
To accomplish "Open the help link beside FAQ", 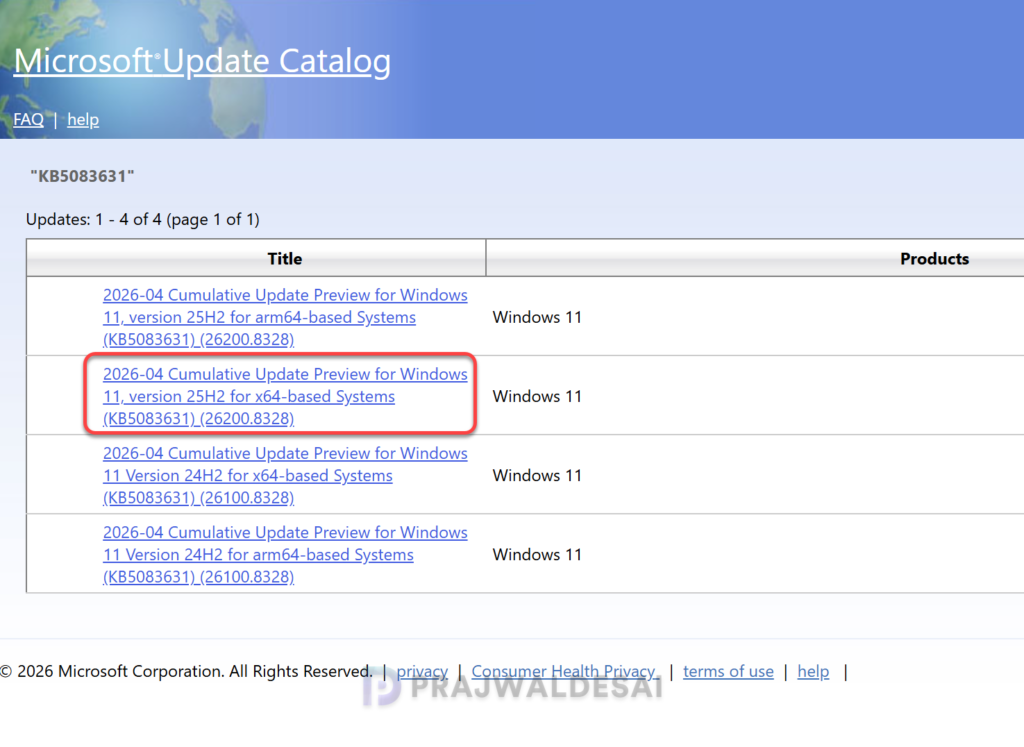I will [83, 119].
